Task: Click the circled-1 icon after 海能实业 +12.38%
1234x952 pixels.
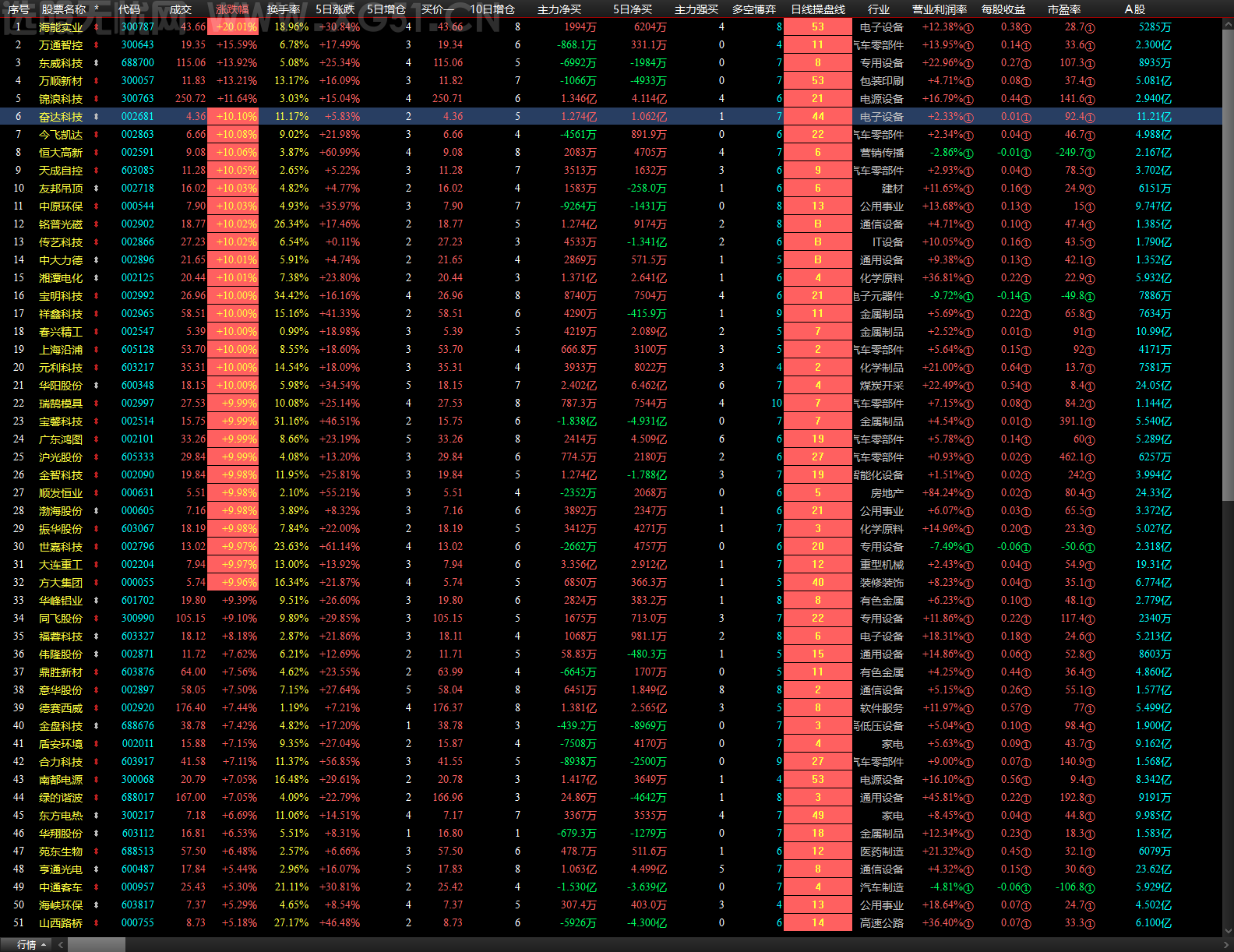Action: (x=968, y=28)
